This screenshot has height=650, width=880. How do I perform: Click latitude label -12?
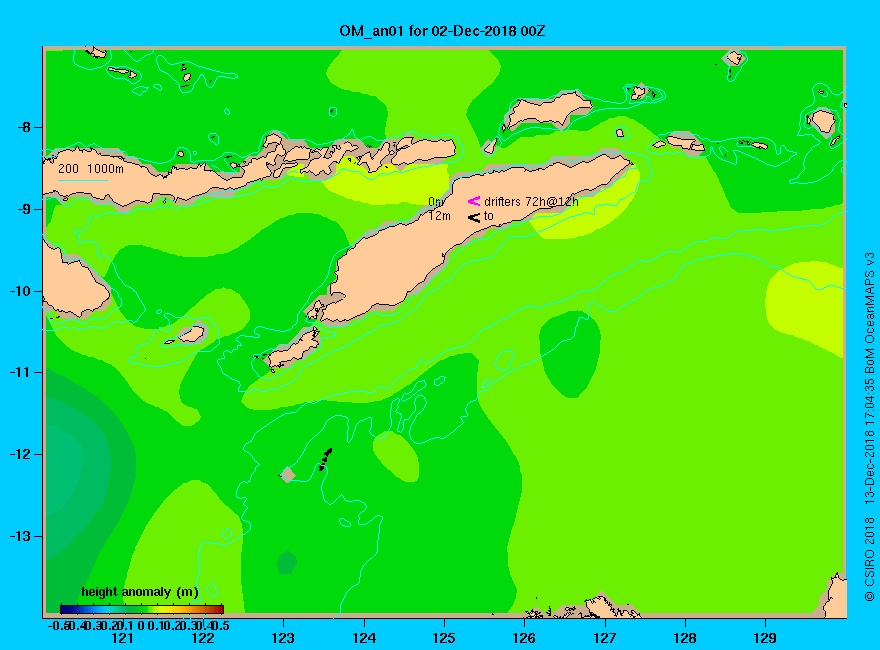coord(20,454)
